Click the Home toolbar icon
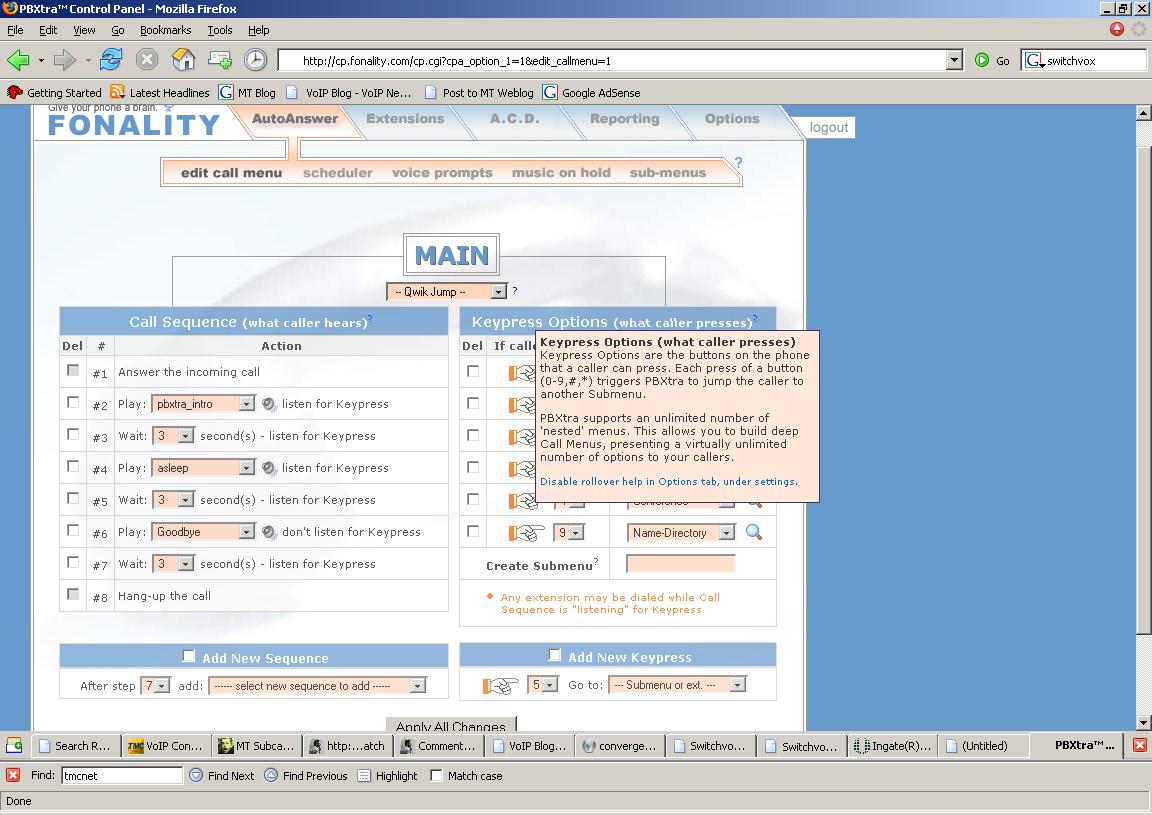Screen dimensions: 1152x815 tap(183, 60)
